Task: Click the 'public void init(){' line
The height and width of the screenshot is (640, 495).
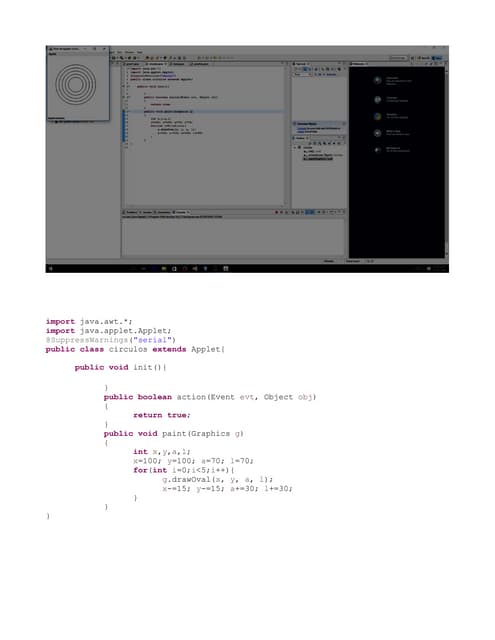Action: point(120,367)
